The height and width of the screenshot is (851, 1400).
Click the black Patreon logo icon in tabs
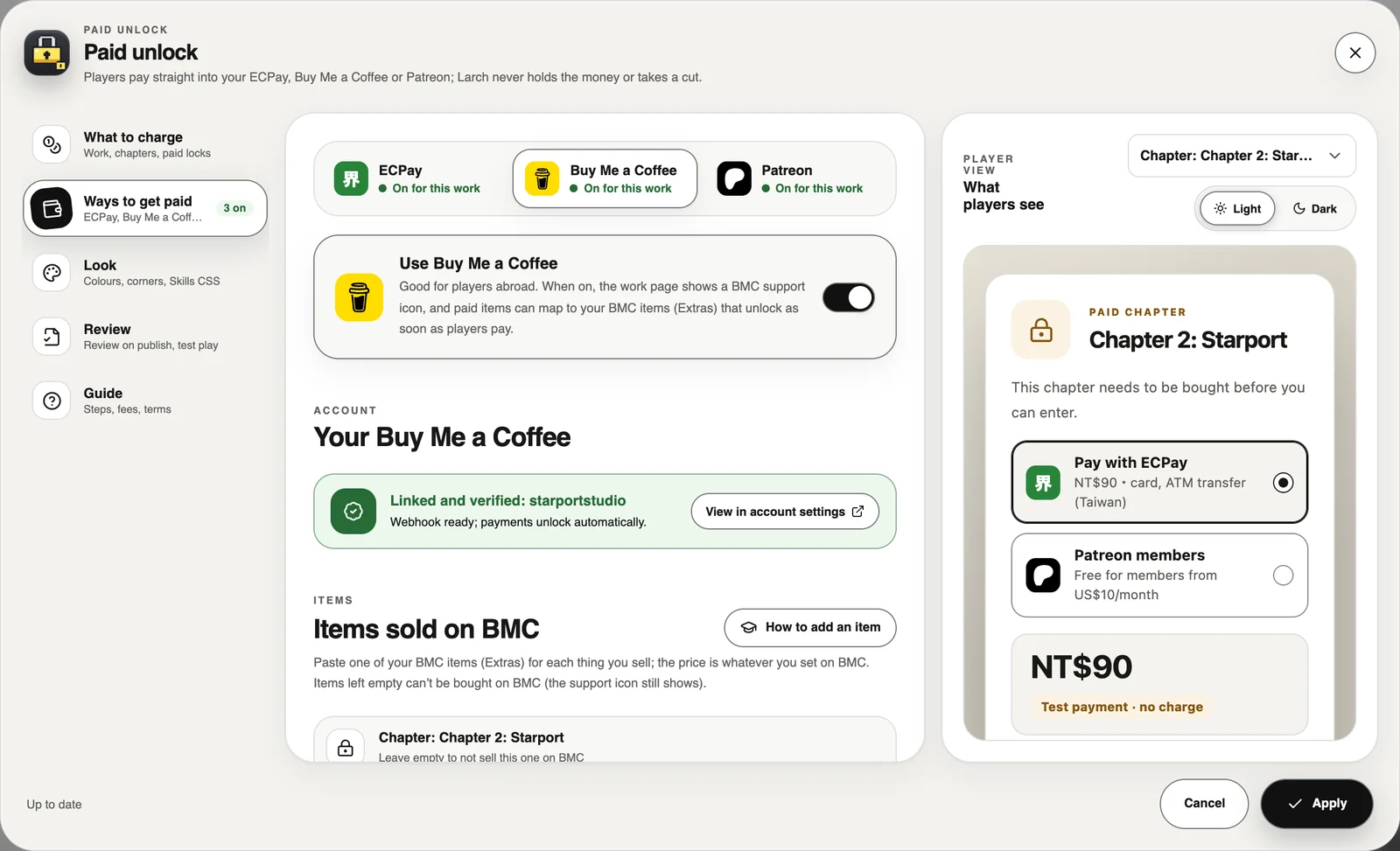point(734,178)
